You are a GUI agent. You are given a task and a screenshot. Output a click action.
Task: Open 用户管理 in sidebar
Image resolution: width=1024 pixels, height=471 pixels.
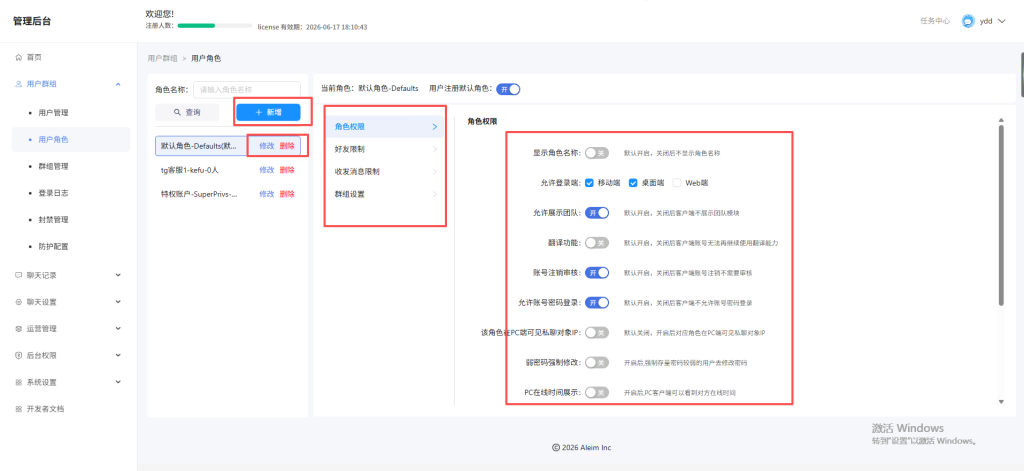point(54,112)
